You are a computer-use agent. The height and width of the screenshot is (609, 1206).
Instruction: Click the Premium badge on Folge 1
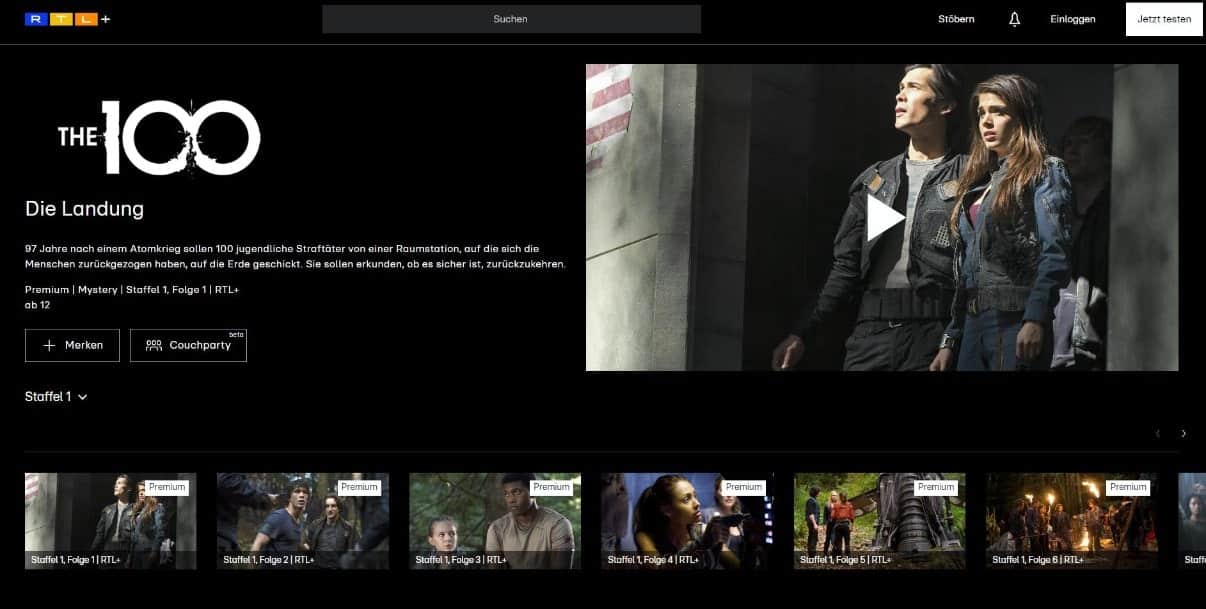167,487
